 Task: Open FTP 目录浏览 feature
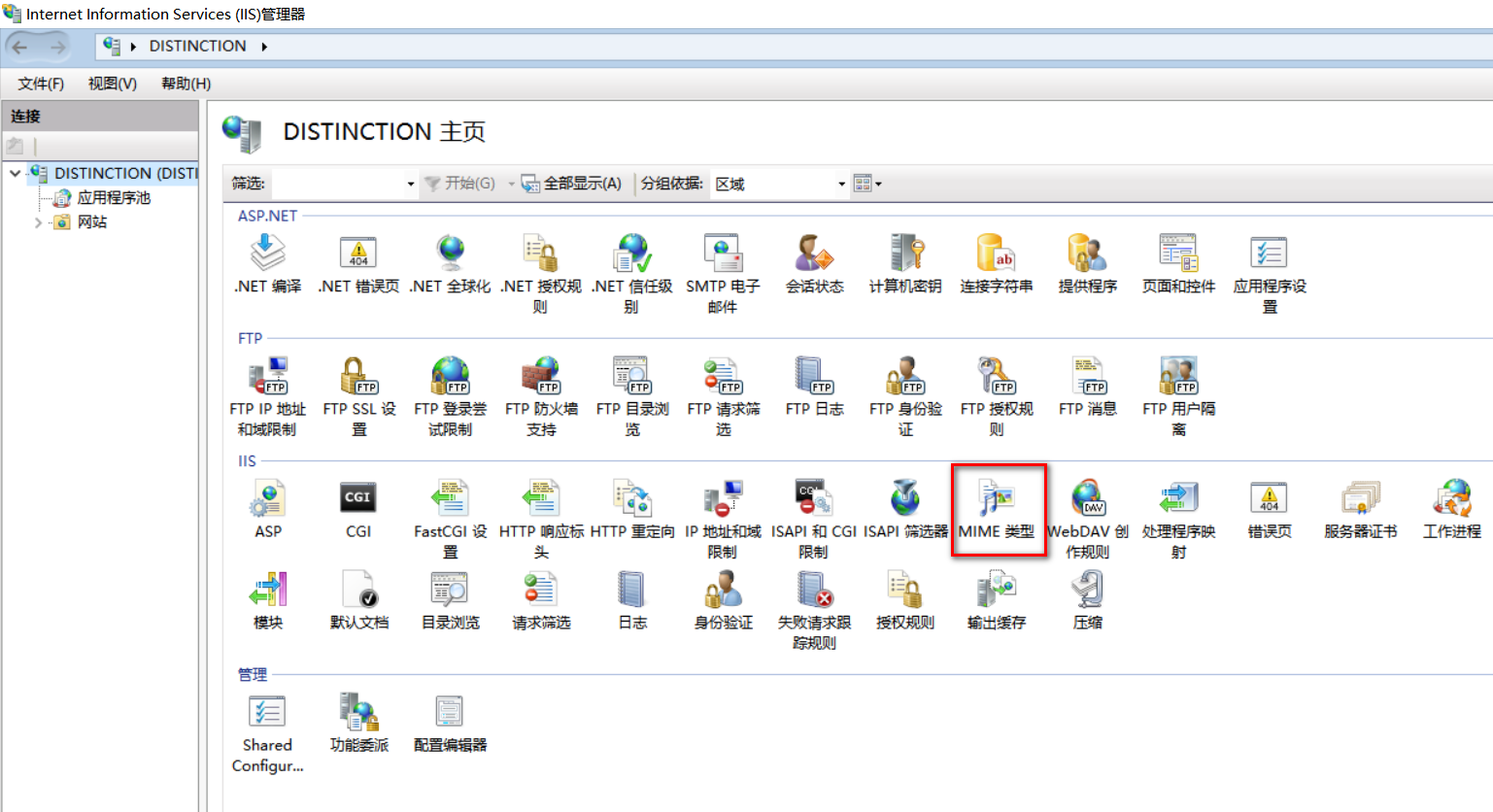632,396
